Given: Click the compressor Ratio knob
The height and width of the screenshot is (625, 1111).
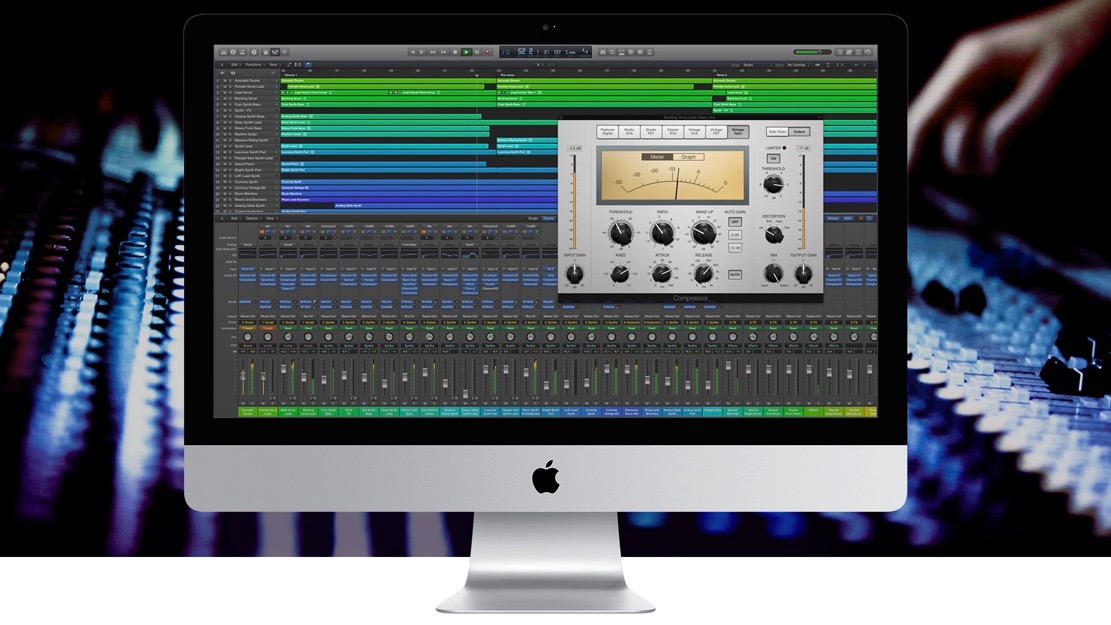Looking at the screenshot, I should [x=661, y=234].
